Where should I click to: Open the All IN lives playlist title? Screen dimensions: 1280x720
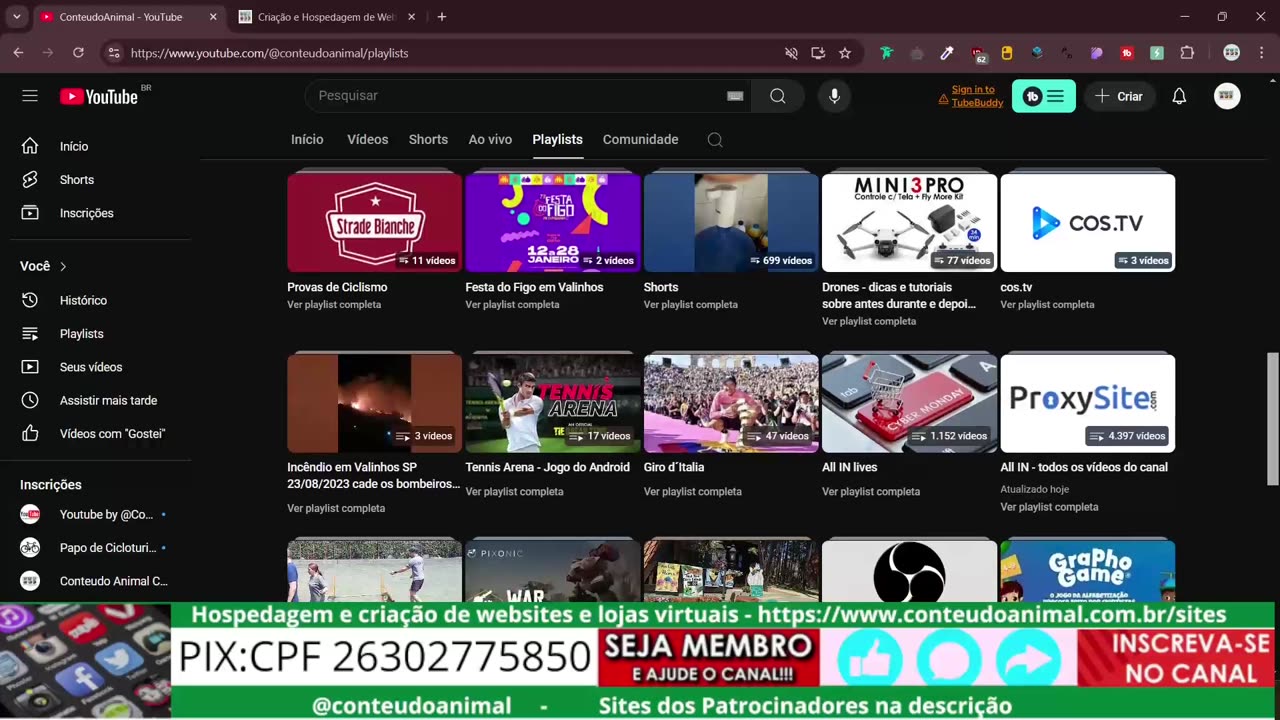pos(850,467)
